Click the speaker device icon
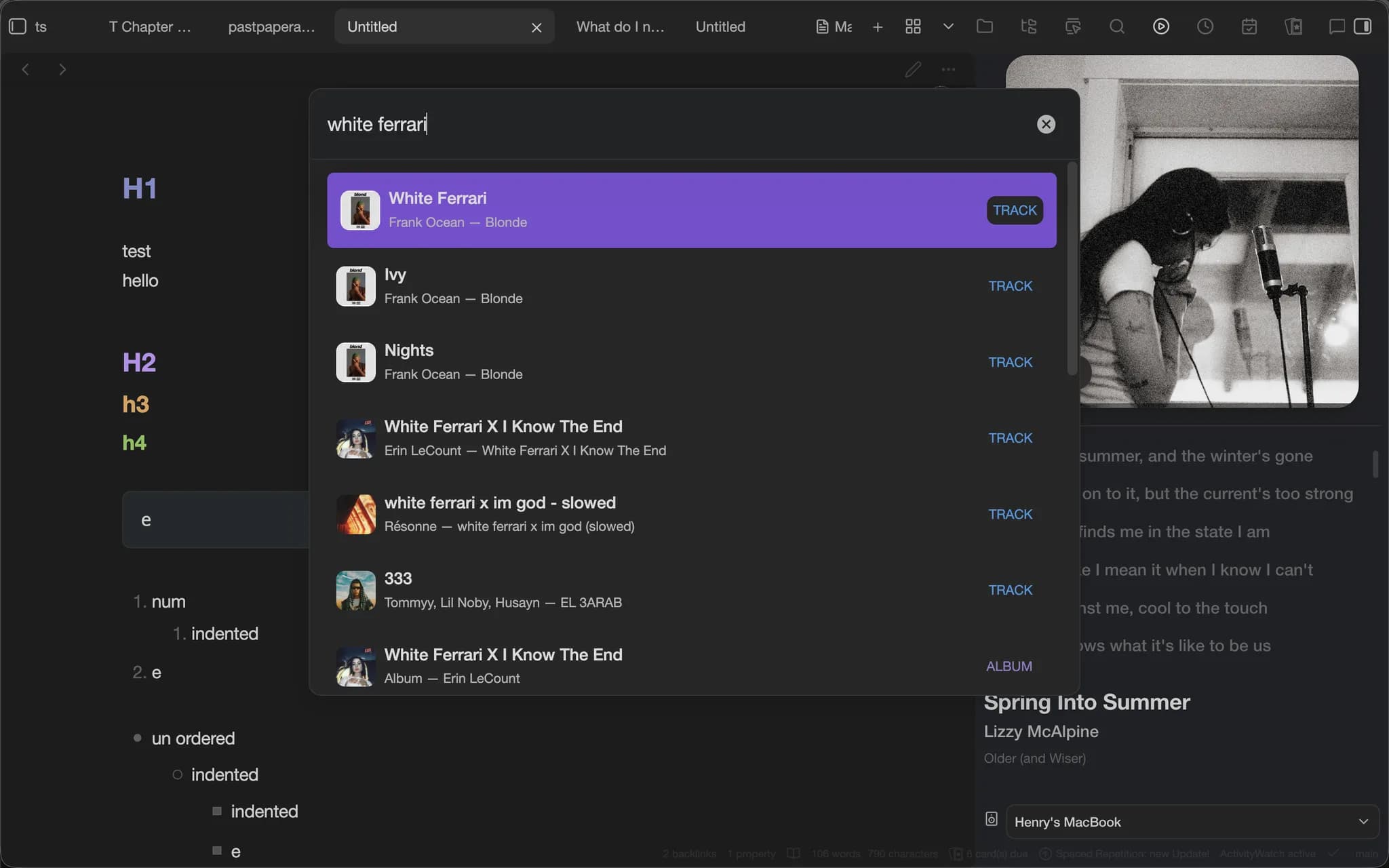The image size is (1389, 868). click(991, 818)
